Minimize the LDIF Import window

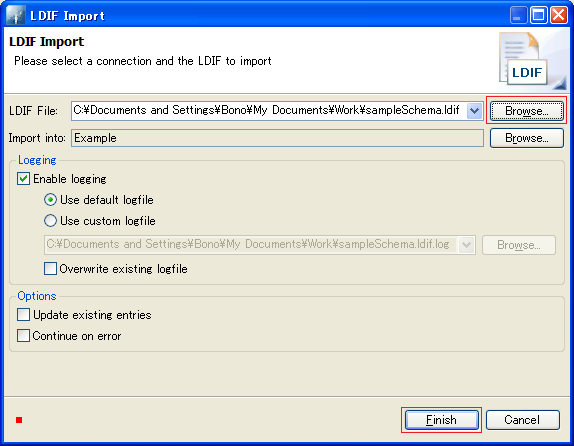518,15
